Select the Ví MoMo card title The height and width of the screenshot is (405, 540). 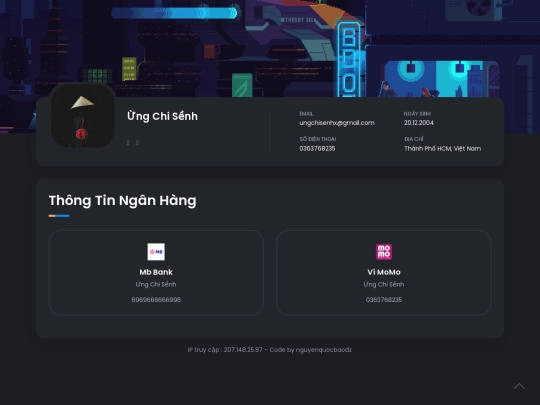point(384,272)
